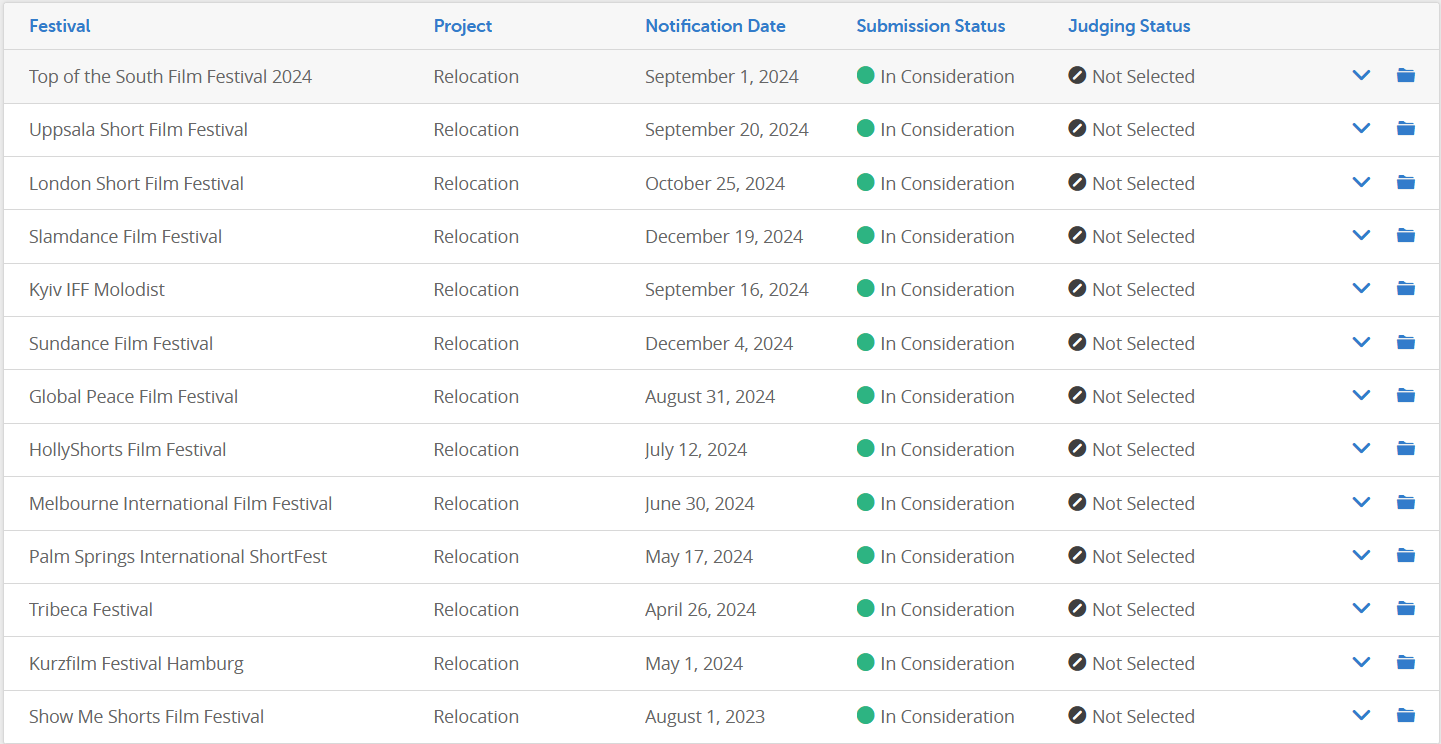
Task: Open HollyShorts Film Festival entry
Action: click(x=127, y=450)
